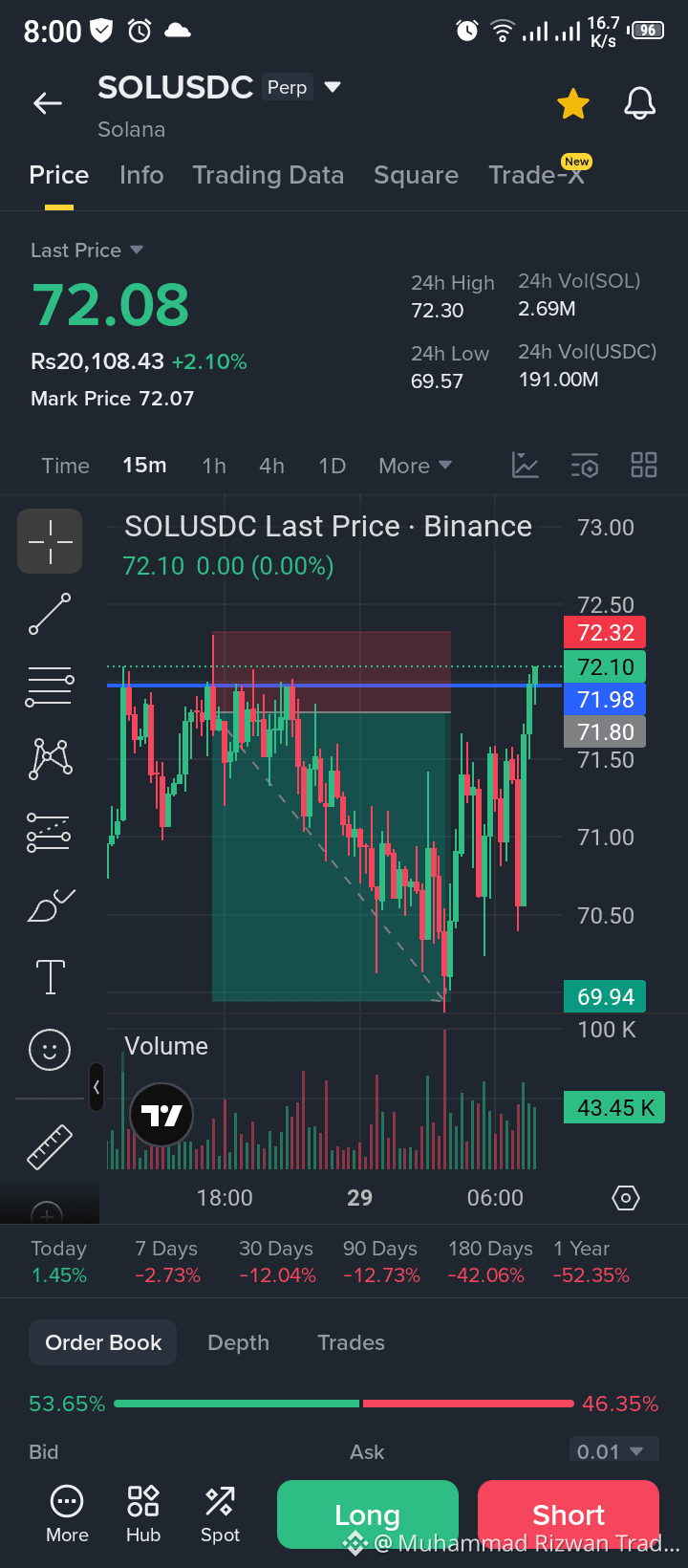Tap the green Long button
This screenshot has height=1568, width=688.
368,1514
